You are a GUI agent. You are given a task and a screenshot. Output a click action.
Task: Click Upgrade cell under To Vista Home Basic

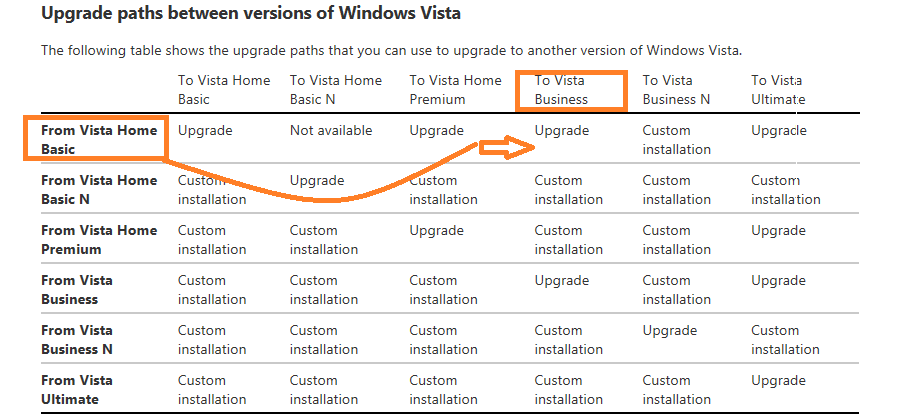coord(205,131)
